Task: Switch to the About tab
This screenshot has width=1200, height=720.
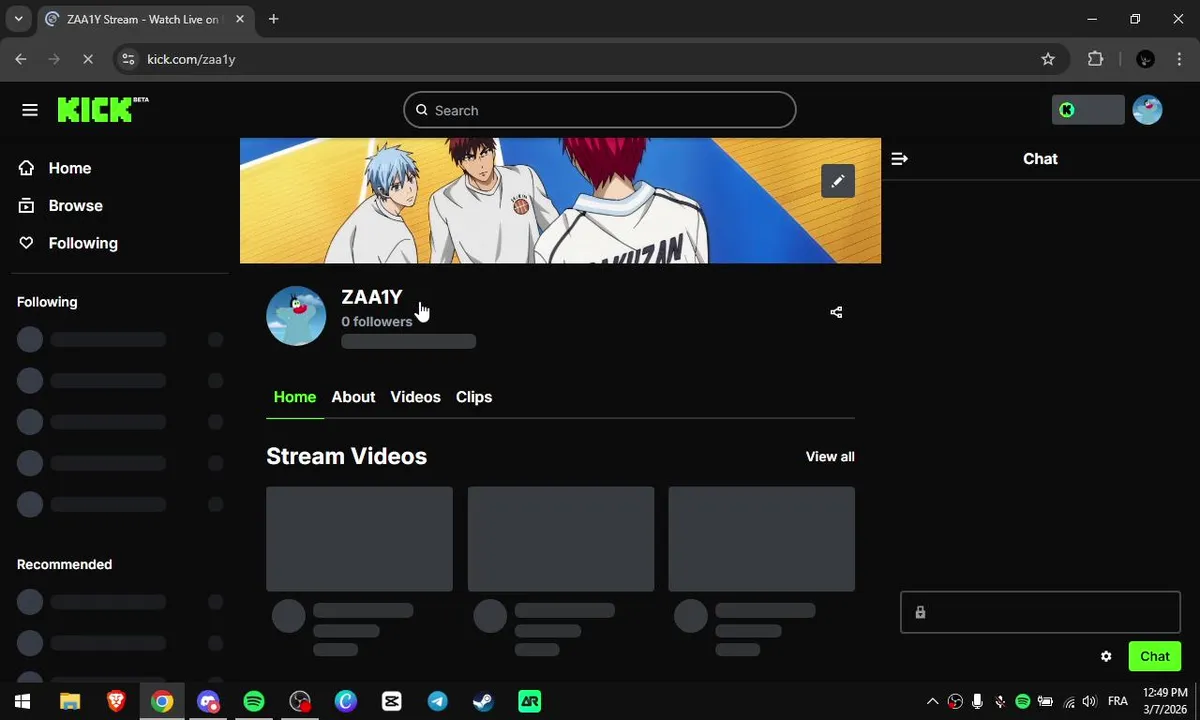Action: (353, 397)
